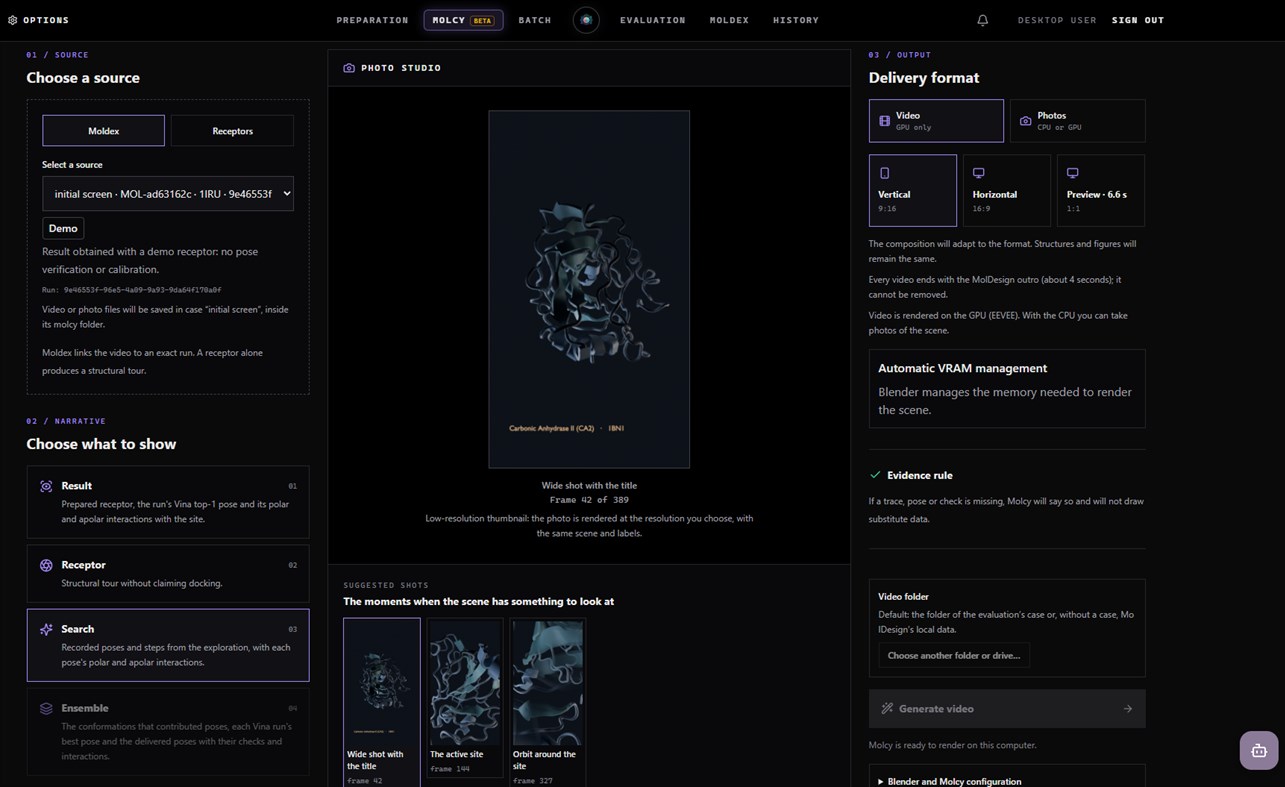Pick the Orbit around the site thumbnail
This screenshot has width=1285, height=787.
[547, 702]
